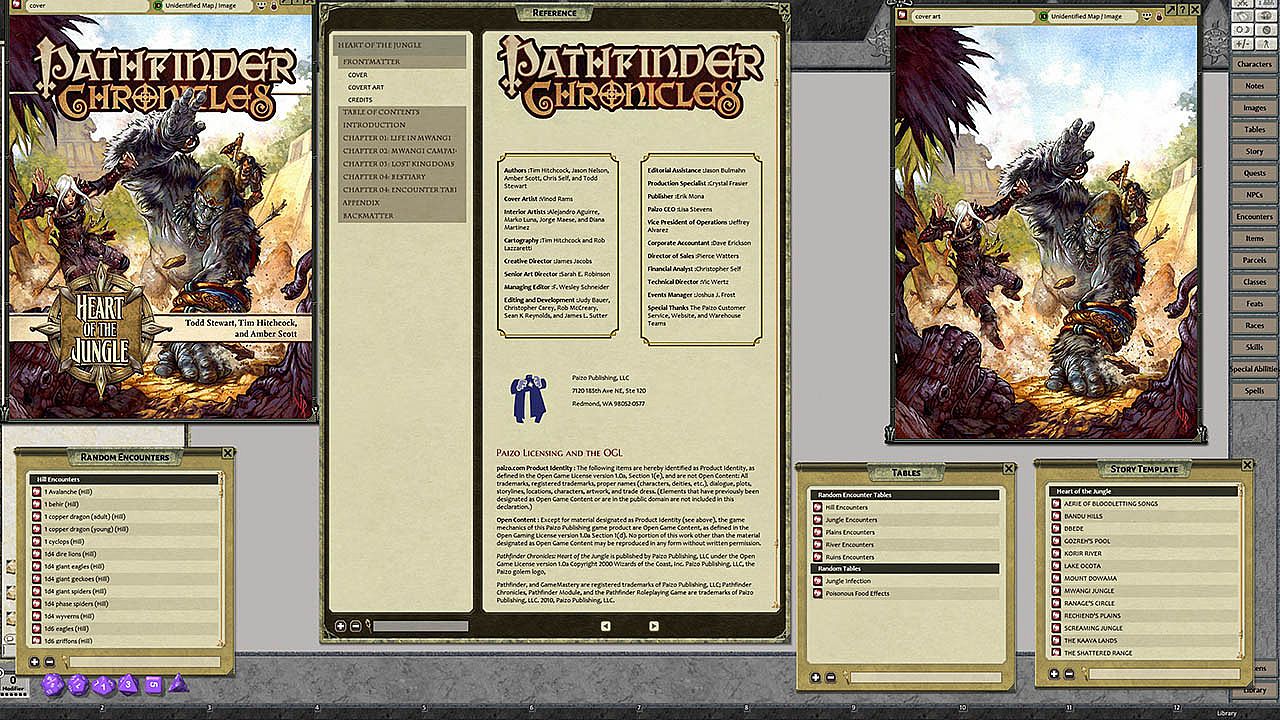Open the Special Abilities sidebar tab

click(x=1254, y=369)
